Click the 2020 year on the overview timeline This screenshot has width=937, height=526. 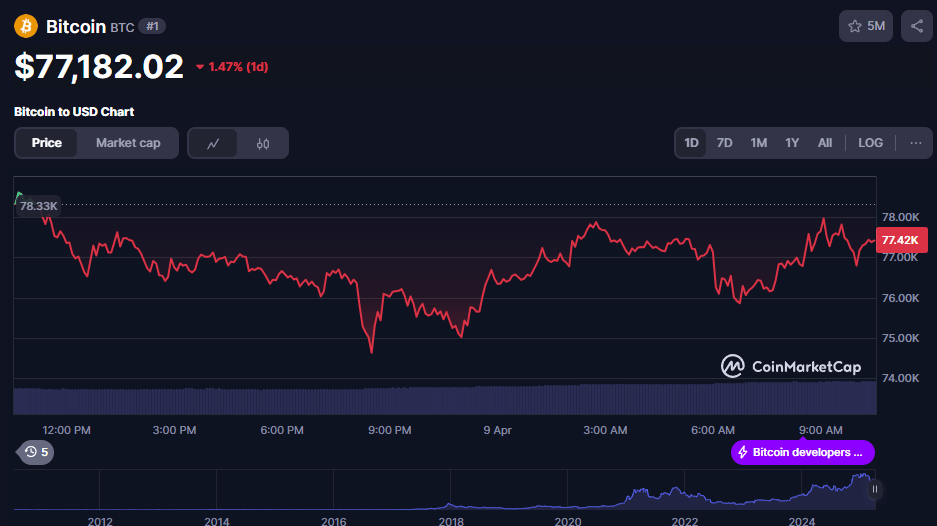[568, 521]
